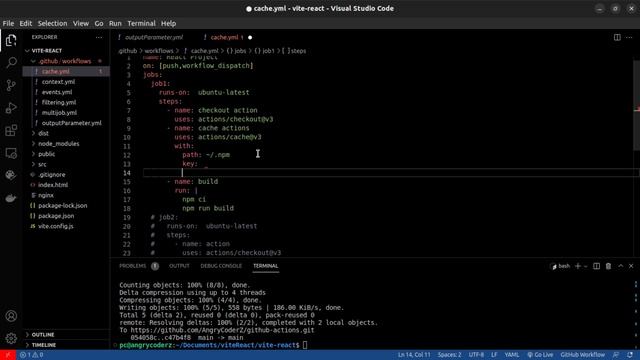Open Remote Explorer view
This screenshot has width=640, height=360.
pyautogui.click(x=11, y=153)
